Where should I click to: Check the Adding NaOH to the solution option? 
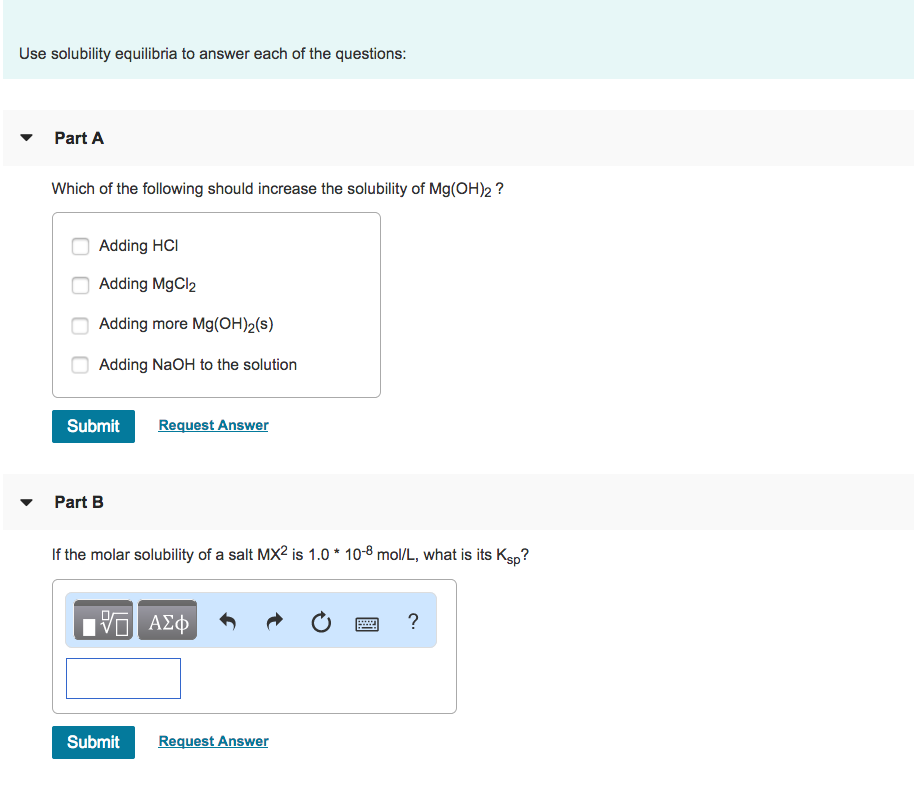[80, 364]
